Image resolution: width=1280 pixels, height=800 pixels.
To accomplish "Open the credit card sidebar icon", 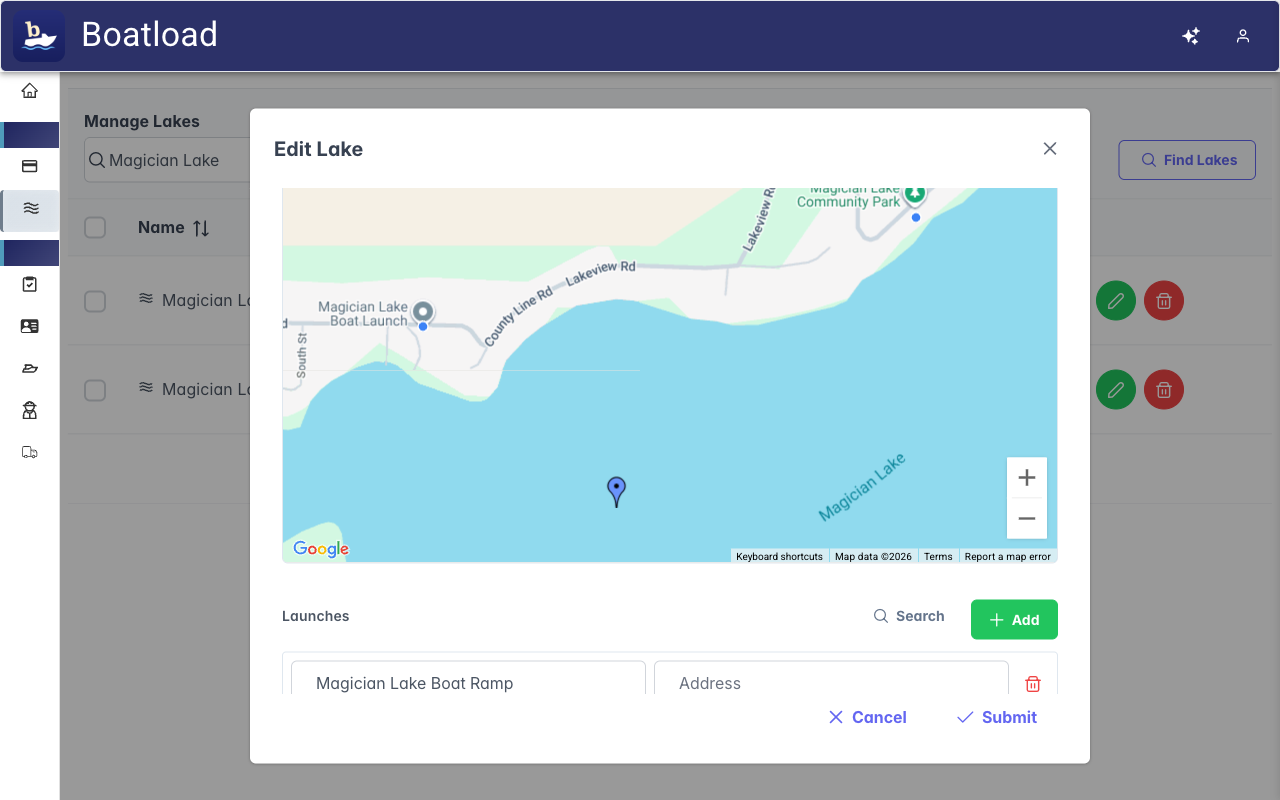I will 30,166.
